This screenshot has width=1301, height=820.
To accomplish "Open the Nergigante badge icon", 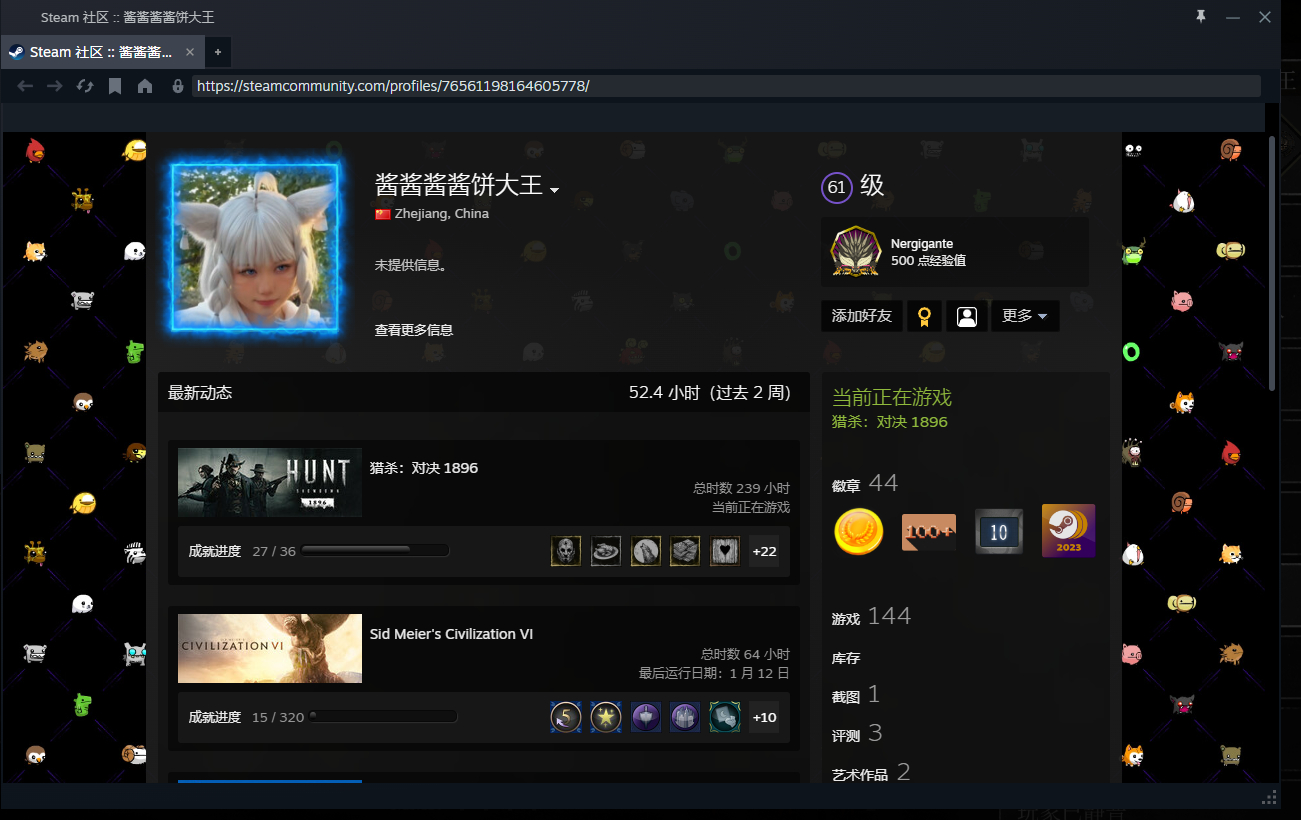I will point(855,252).
